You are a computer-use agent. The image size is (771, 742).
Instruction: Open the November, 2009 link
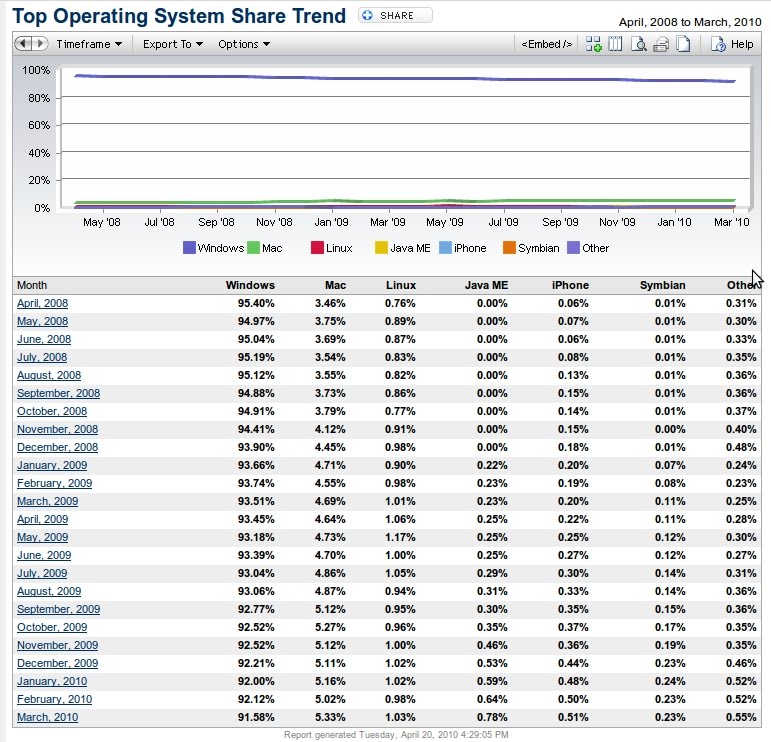[57, 645]
